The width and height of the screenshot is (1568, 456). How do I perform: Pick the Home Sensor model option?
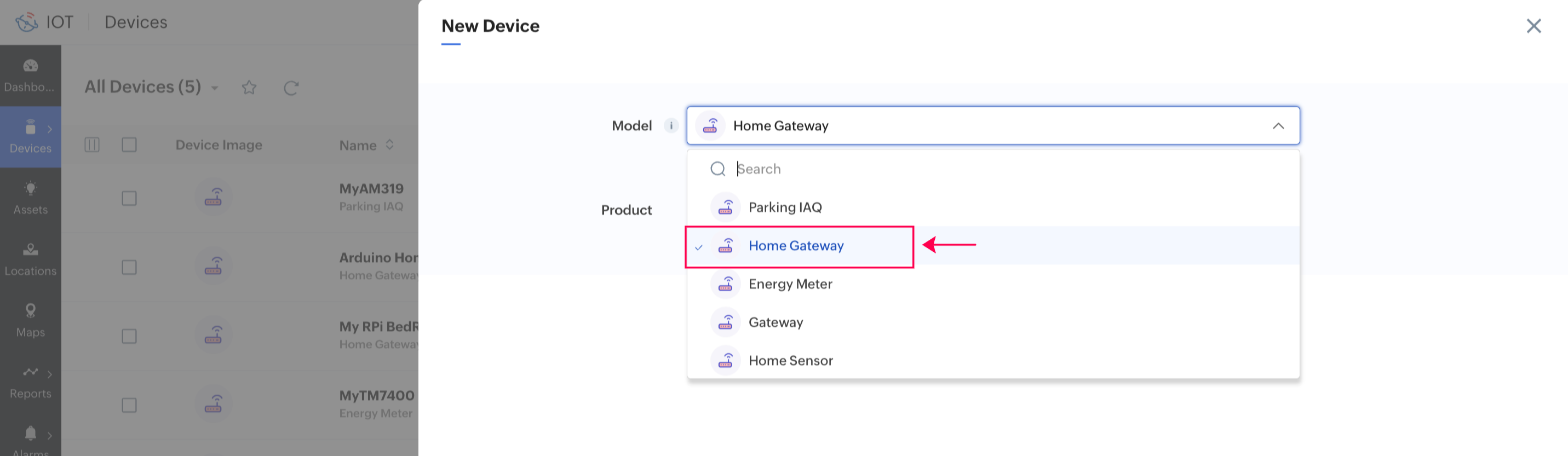pyautogui.click(x=790, y=361)
